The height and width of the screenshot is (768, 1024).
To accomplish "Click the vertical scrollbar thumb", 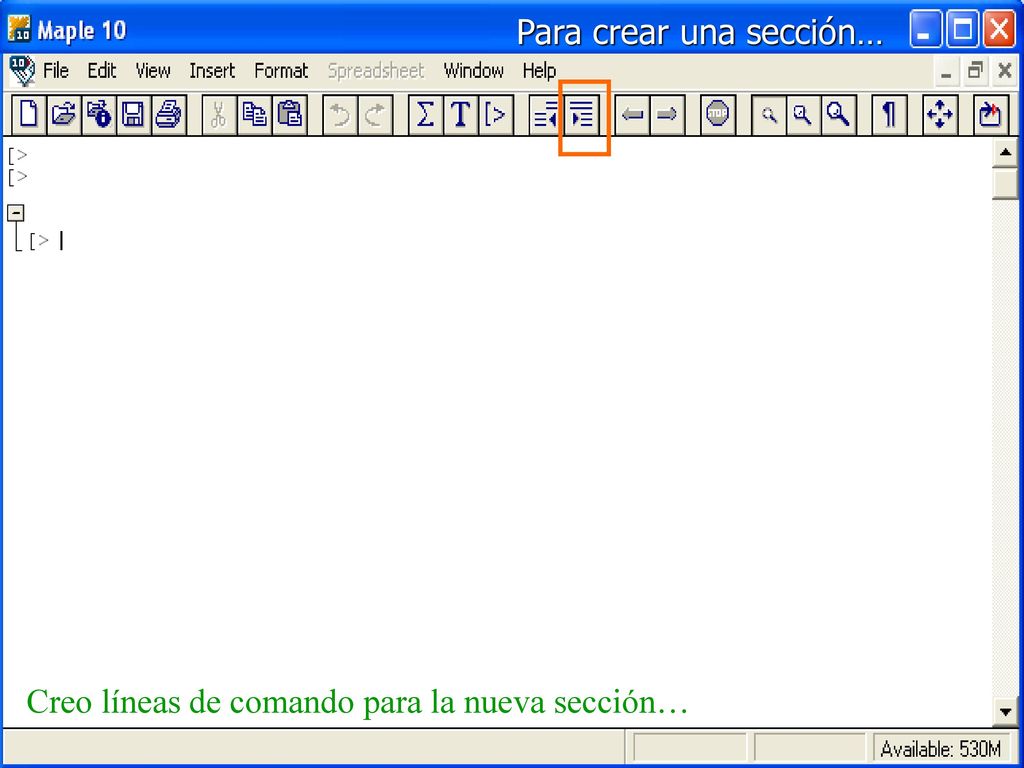I will pos(1005,184).
